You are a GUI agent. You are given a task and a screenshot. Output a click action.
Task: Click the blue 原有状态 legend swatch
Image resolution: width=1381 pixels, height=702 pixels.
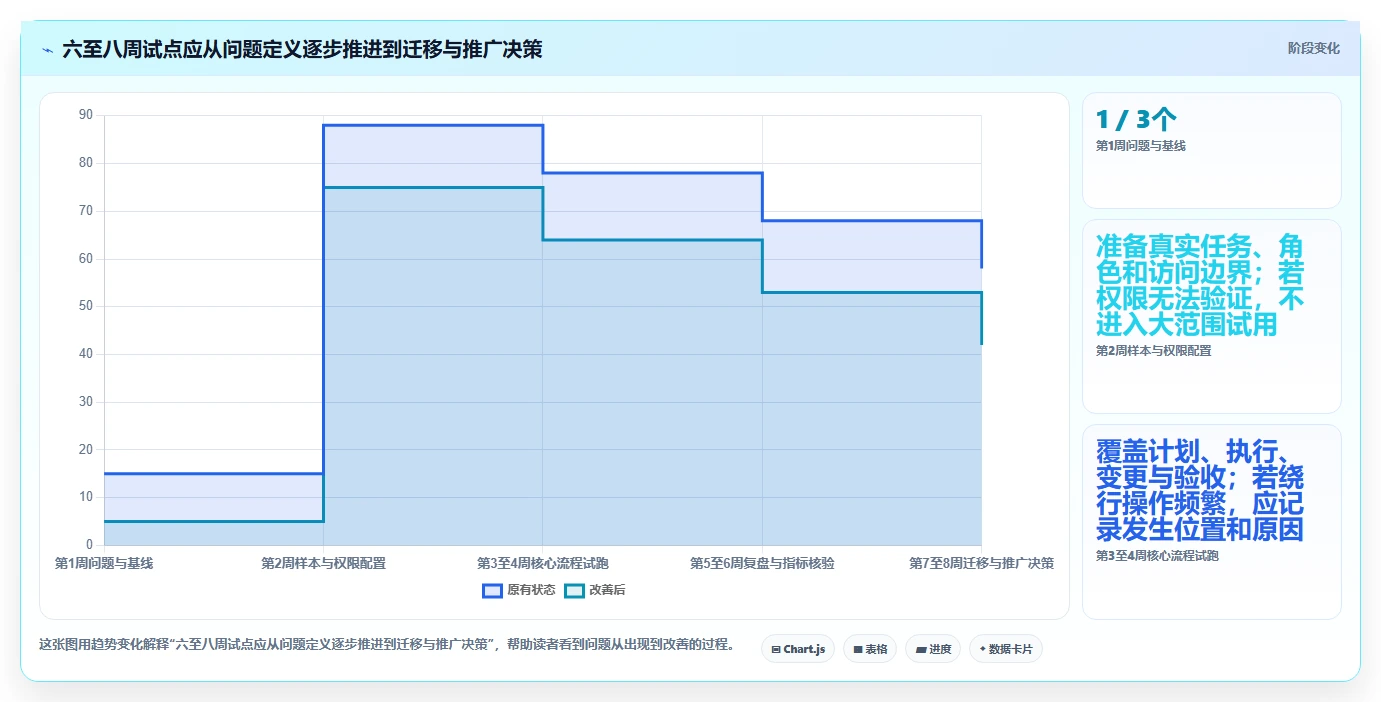coord(492,590)
